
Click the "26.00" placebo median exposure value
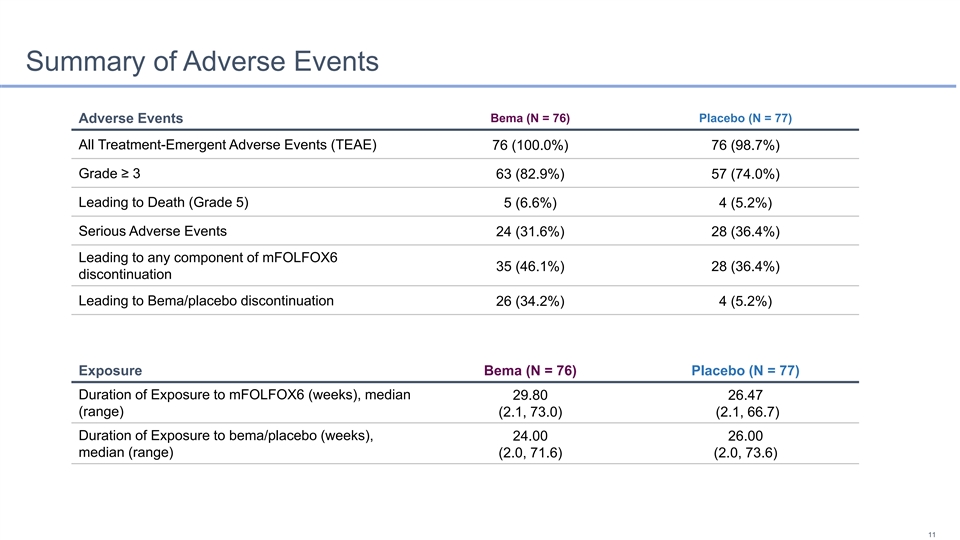coord(745,436)
